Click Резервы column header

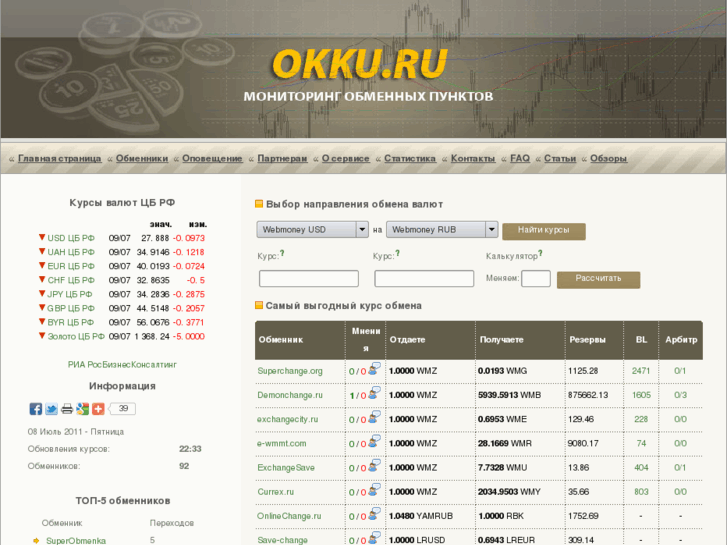[587, 340]
